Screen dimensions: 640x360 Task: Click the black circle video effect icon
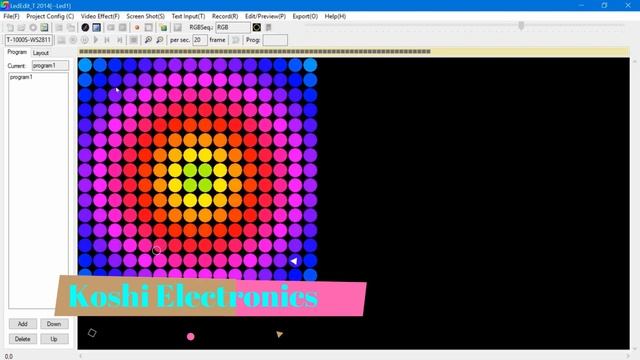(x=85, y=27)
